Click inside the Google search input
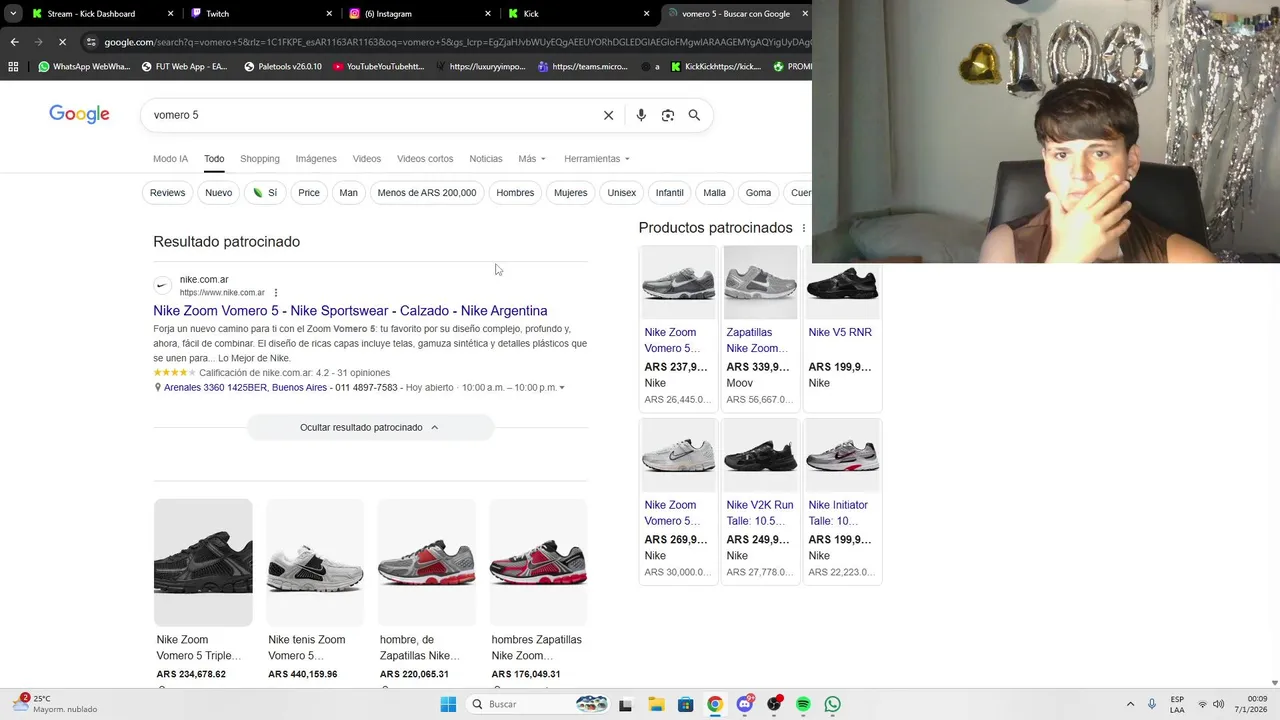This screenshot has height=720, width=1280. point(370,115)
